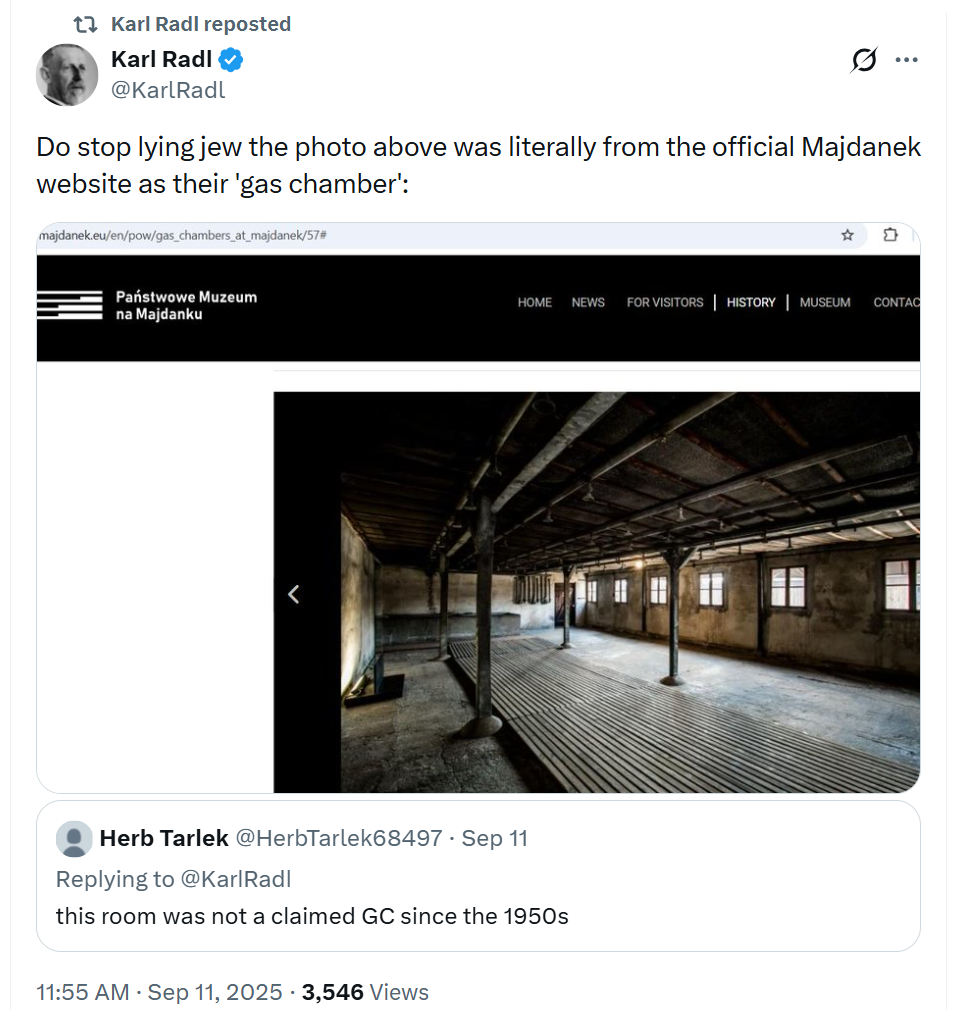This screenshot has height=1034, width=968.
Task: Select the HOME nav item
Action: coord(535,302)
